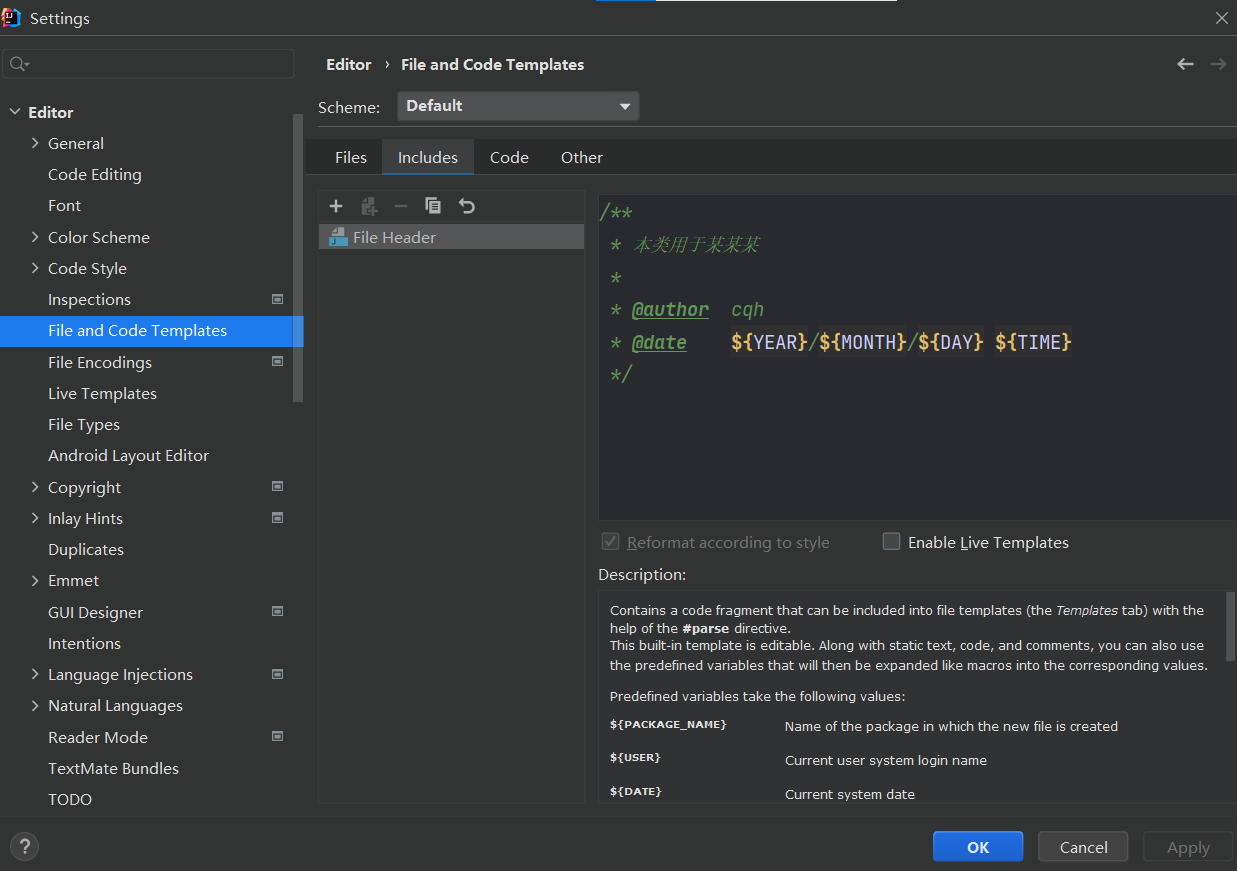The height and width of the screenshot is (871, 1237).
Task: Click the Description panel scrollbar
Action: click(x=1231, y=625)
